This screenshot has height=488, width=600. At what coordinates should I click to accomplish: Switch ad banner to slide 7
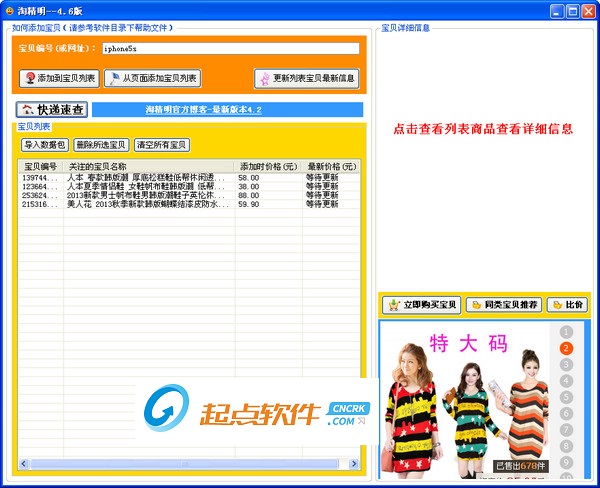pyautogui.click(x=566, y=430)
